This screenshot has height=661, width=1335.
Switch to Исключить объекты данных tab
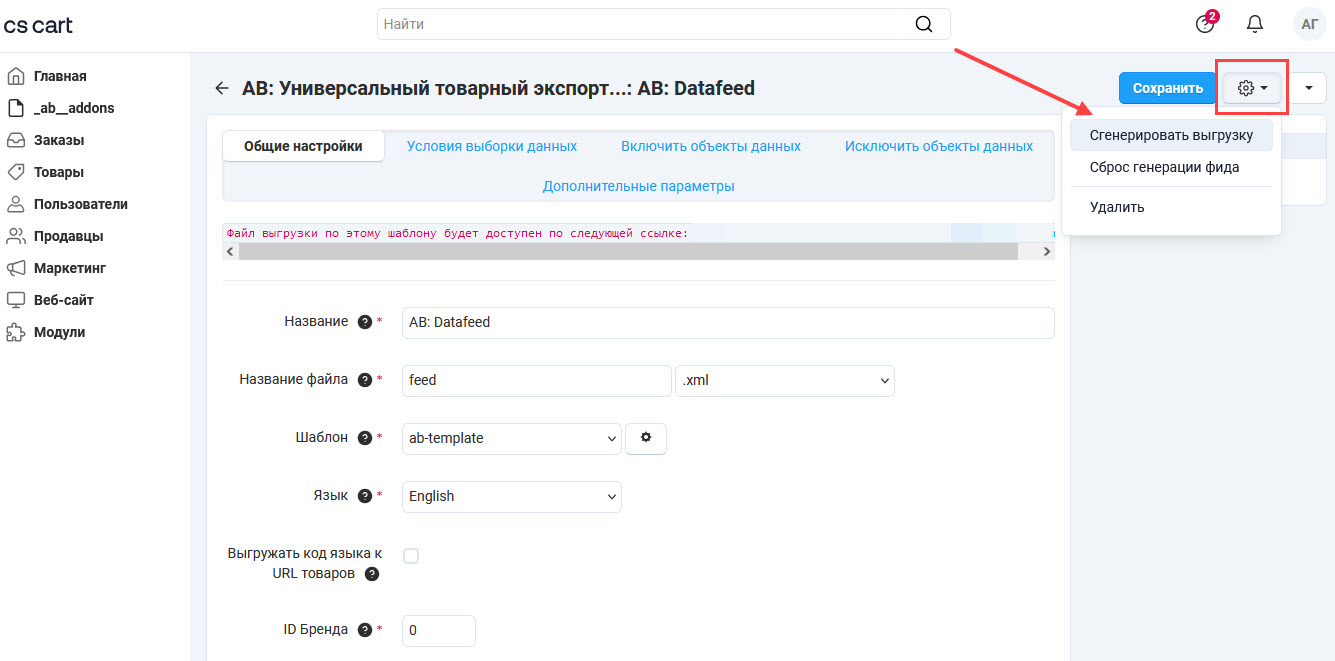[x=939, y=146]
